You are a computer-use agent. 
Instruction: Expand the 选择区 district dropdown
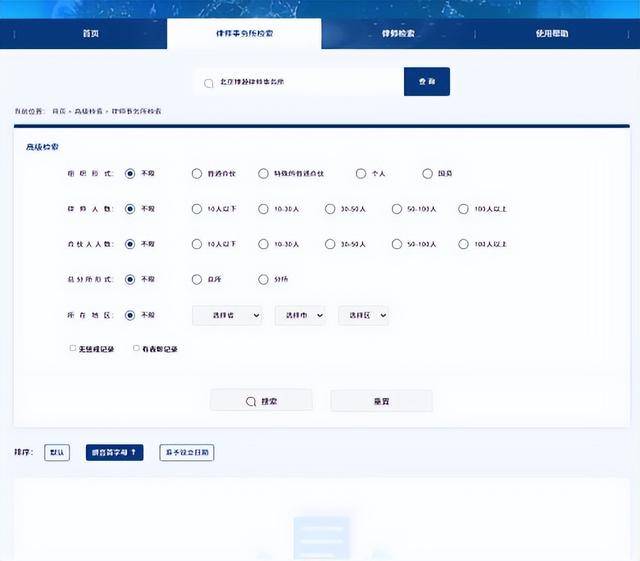(363, 315)
